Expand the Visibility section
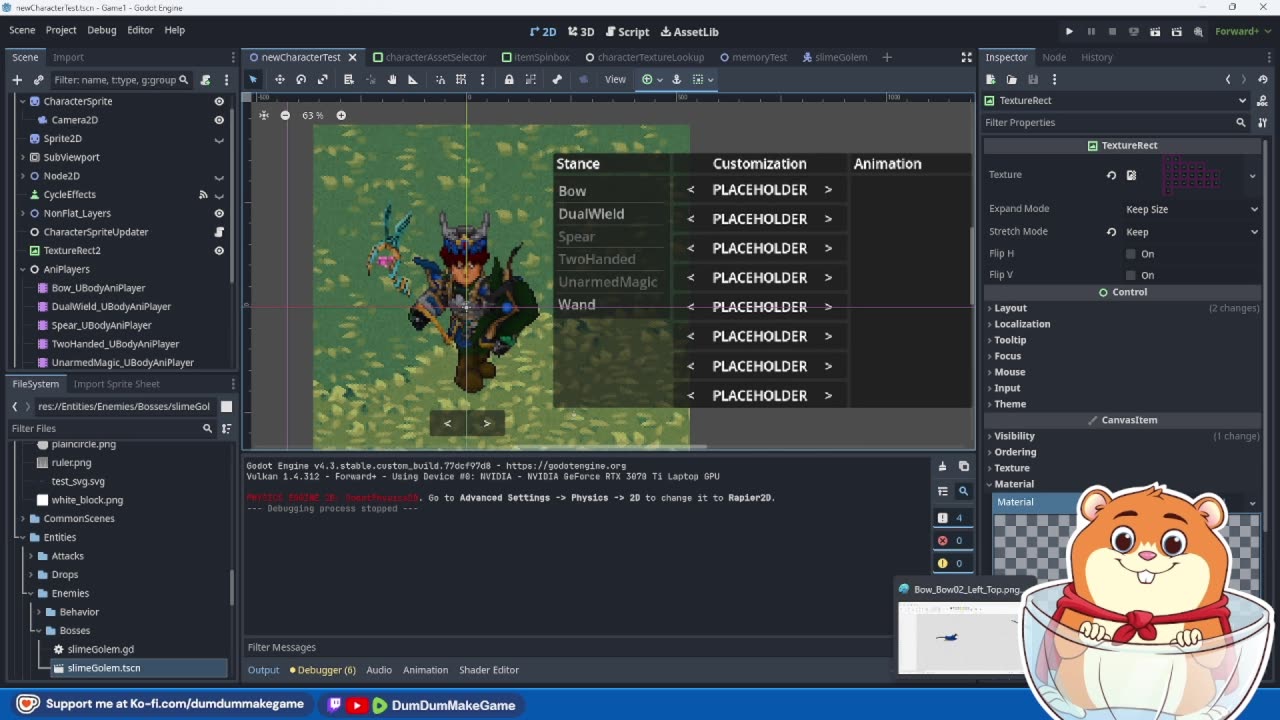 coord(1014,436)
